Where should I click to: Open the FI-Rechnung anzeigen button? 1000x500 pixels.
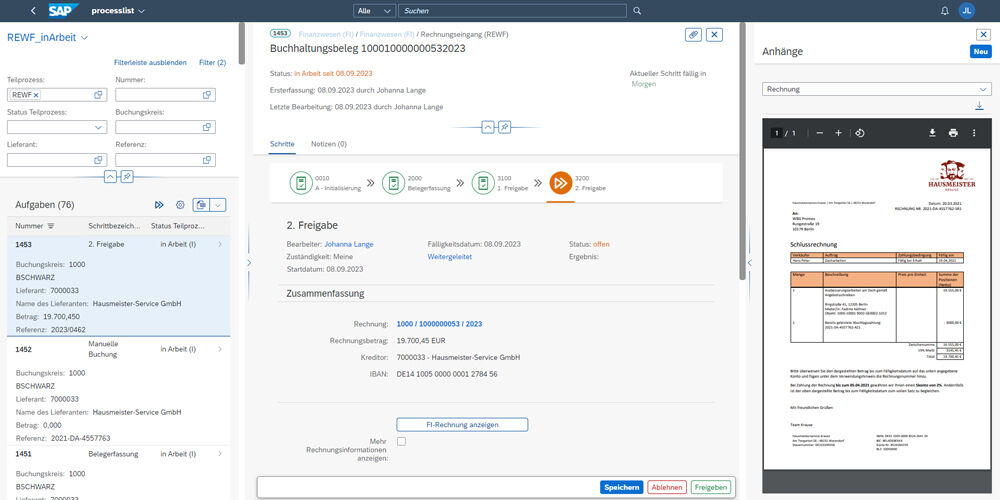[x=462, y=424]
